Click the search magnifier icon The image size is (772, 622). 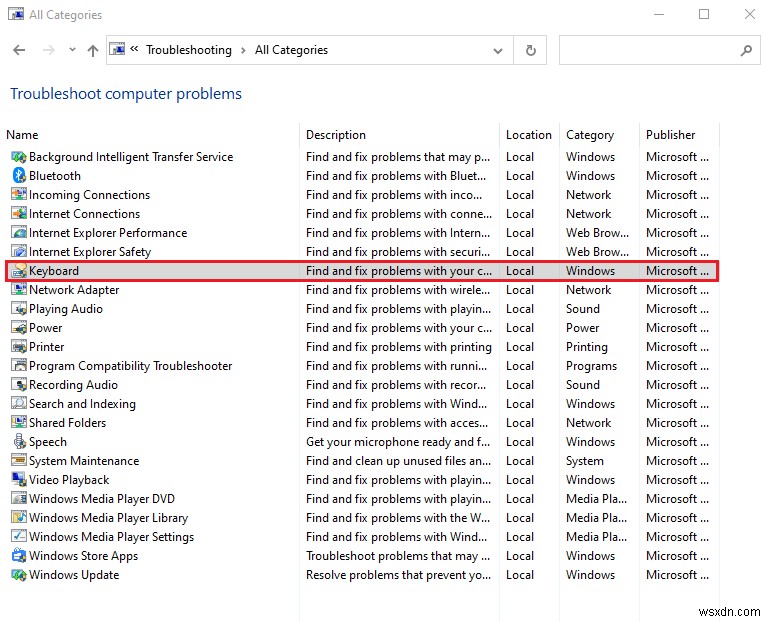[746, 50]
